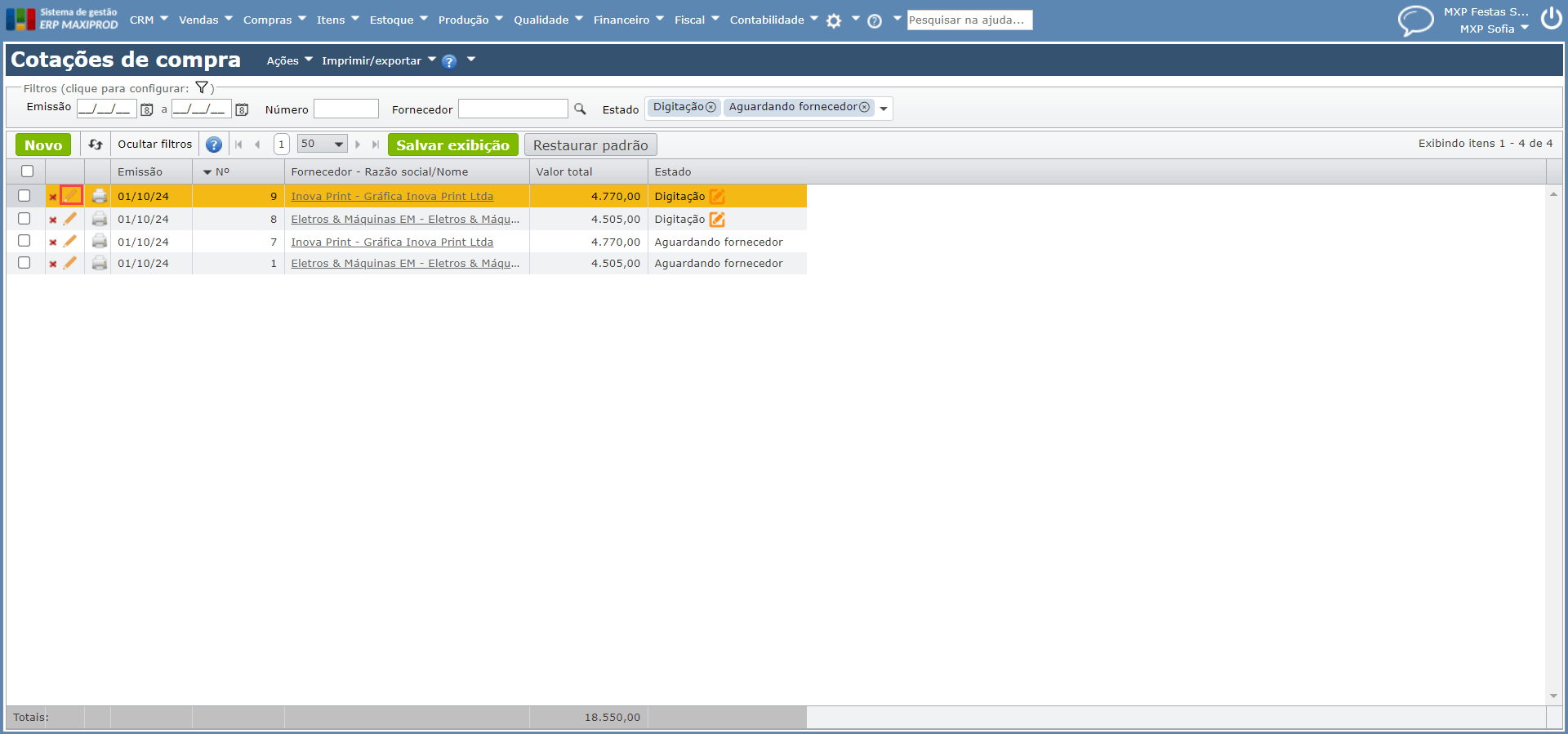Print quotation number 1
This screenshot has height=734, width=1568.
pyautogui.click(x=100, y=263)
